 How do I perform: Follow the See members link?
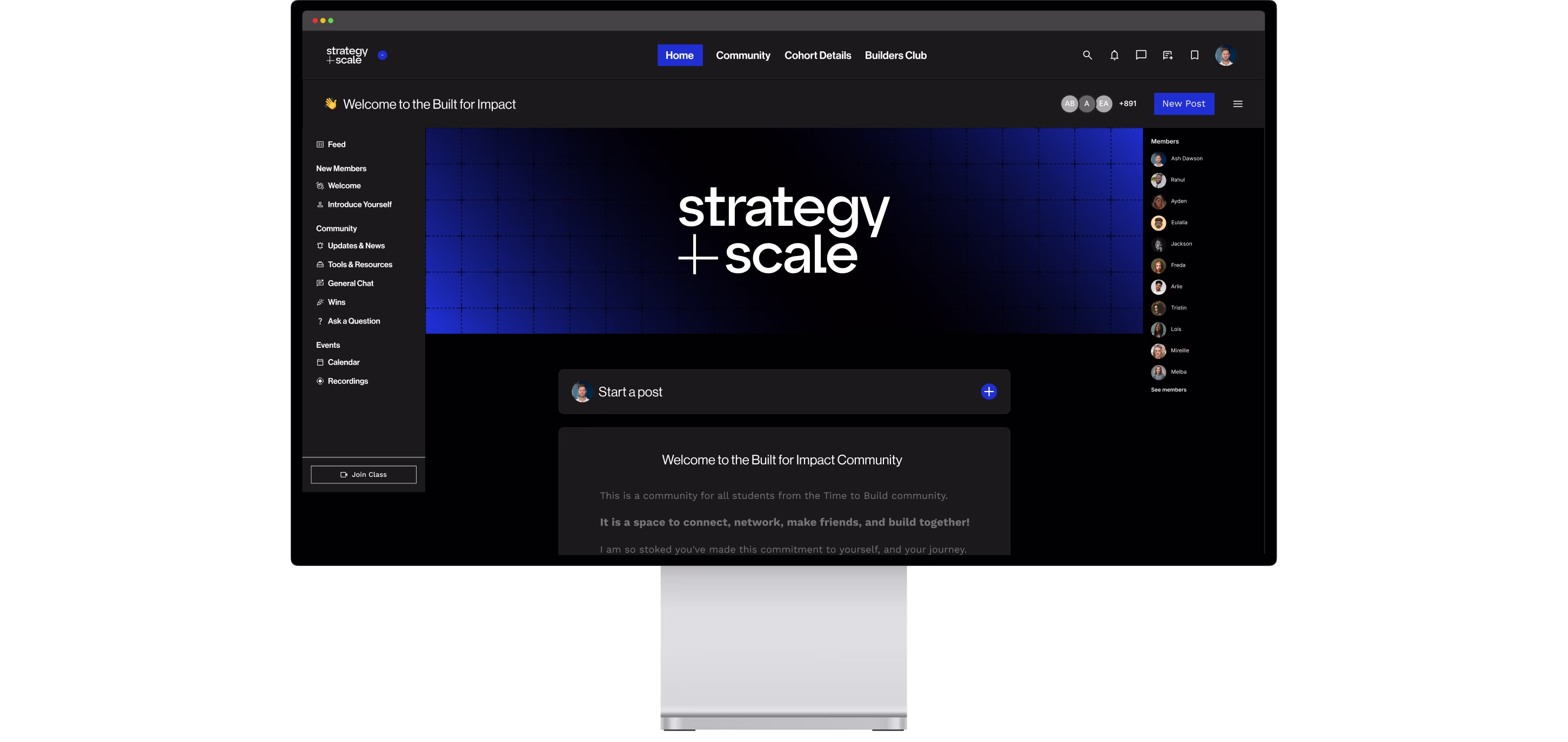click(x=1168, y=390)
